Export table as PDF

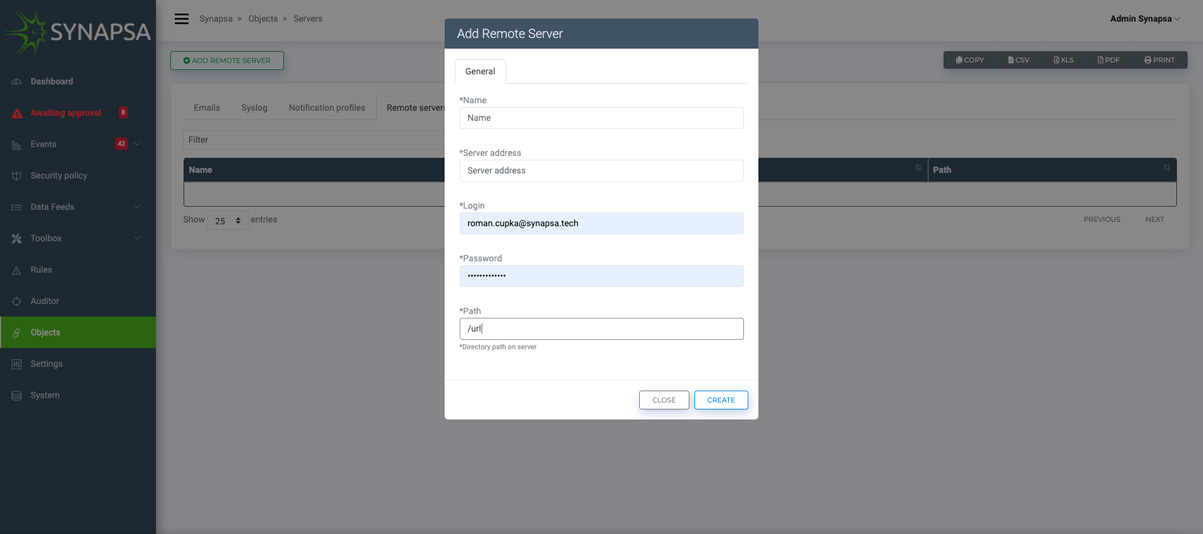tap(1108, 60)
